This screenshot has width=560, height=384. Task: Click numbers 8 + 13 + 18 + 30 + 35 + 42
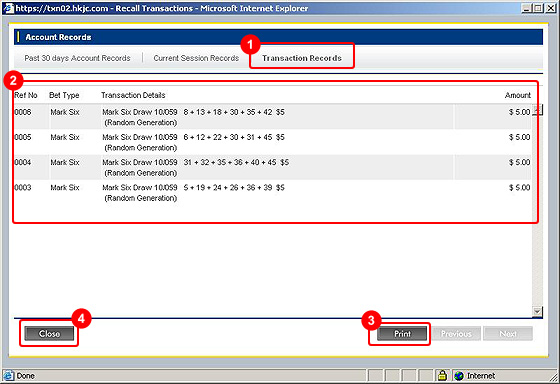coord(228,112)
